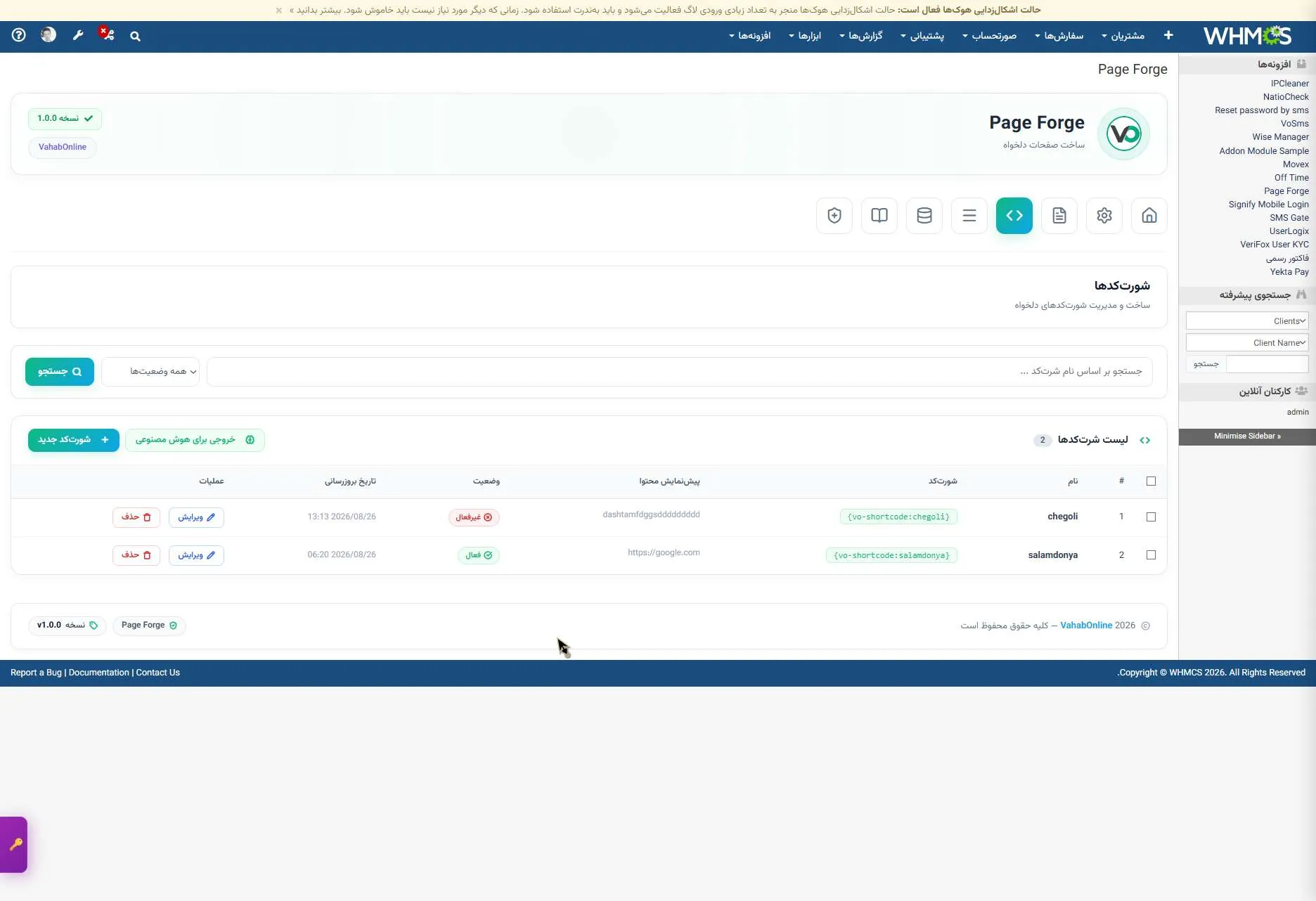Open the gear settings icon tab

coord(1104,216)
